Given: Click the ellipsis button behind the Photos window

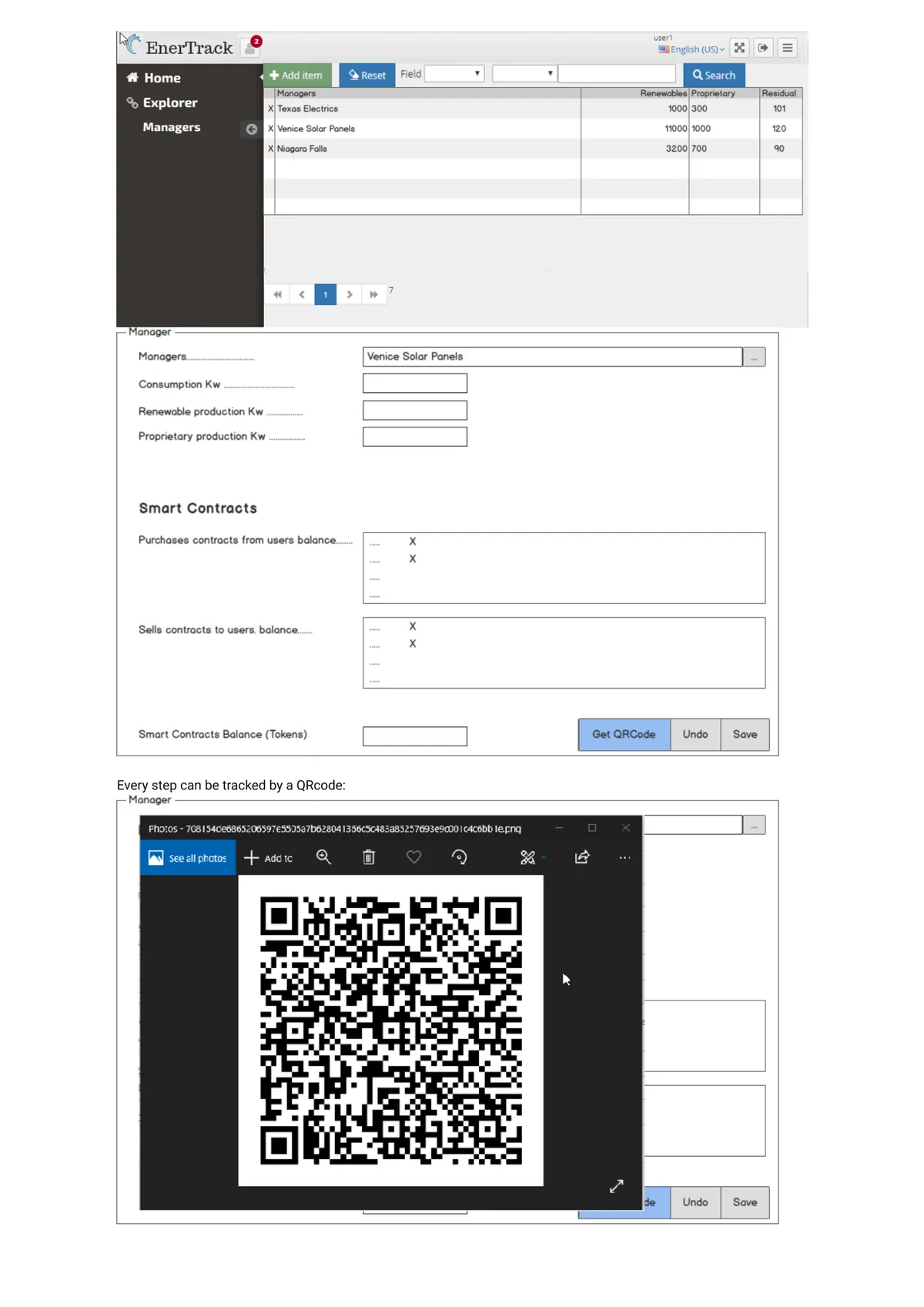Looking at the screenshot, I should 755,825.
